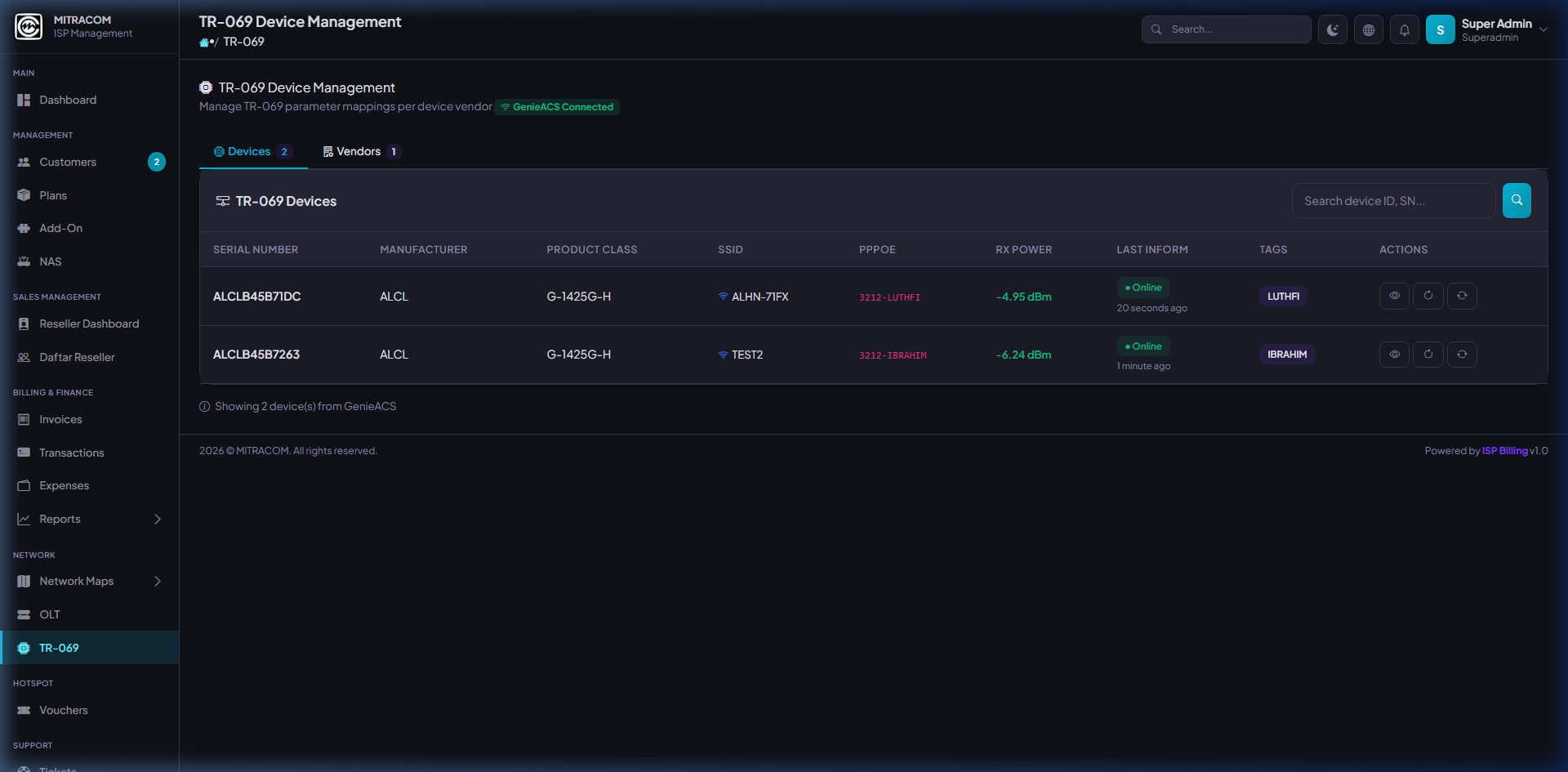1568x772 pixels.
Task: View details of device ALCLB45B7263 with eye icon
Action: [x=1394, y=355]
